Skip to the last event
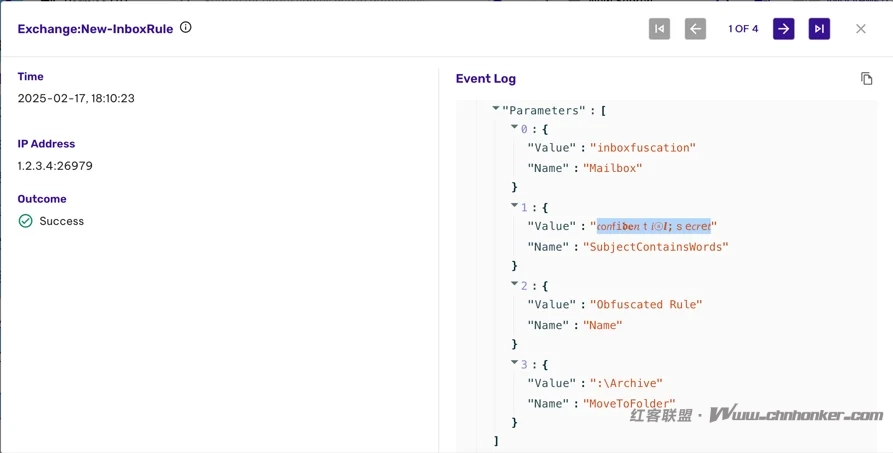This screenshot has width=893, height=453. (819, 29)
